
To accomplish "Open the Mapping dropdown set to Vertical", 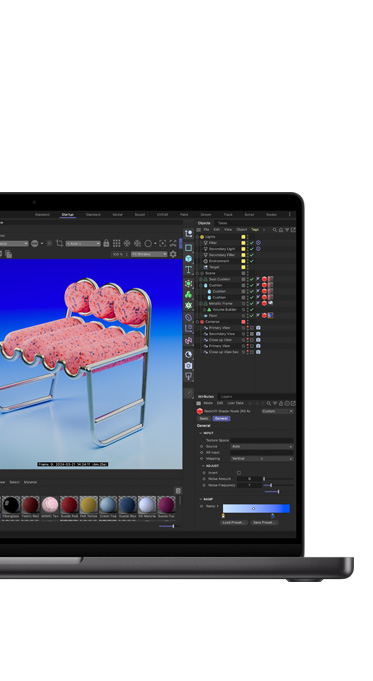I will (x=261, y=459).
